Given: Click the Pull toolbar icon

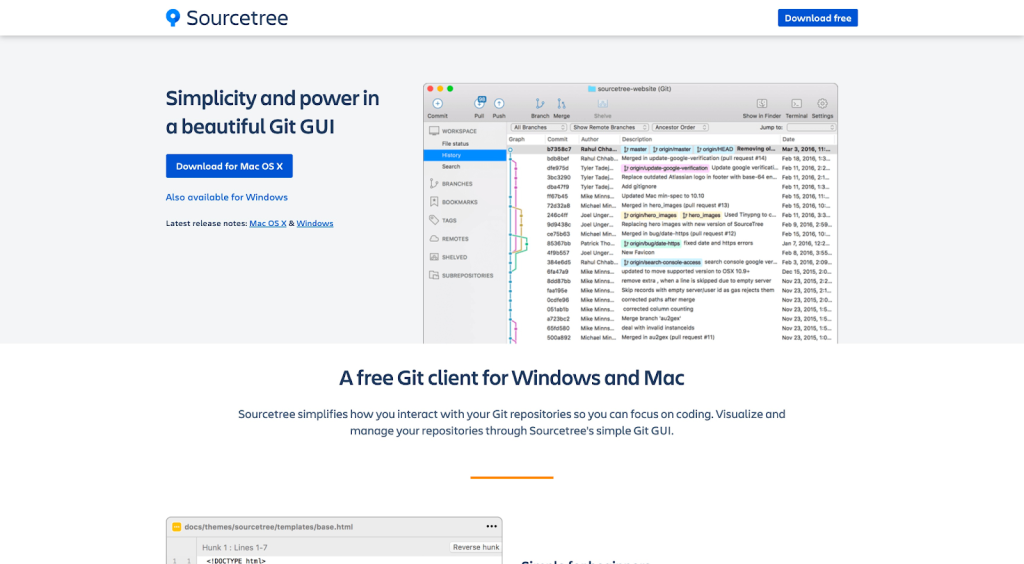Looking at the screenshot, I should [x=479, y=103].
